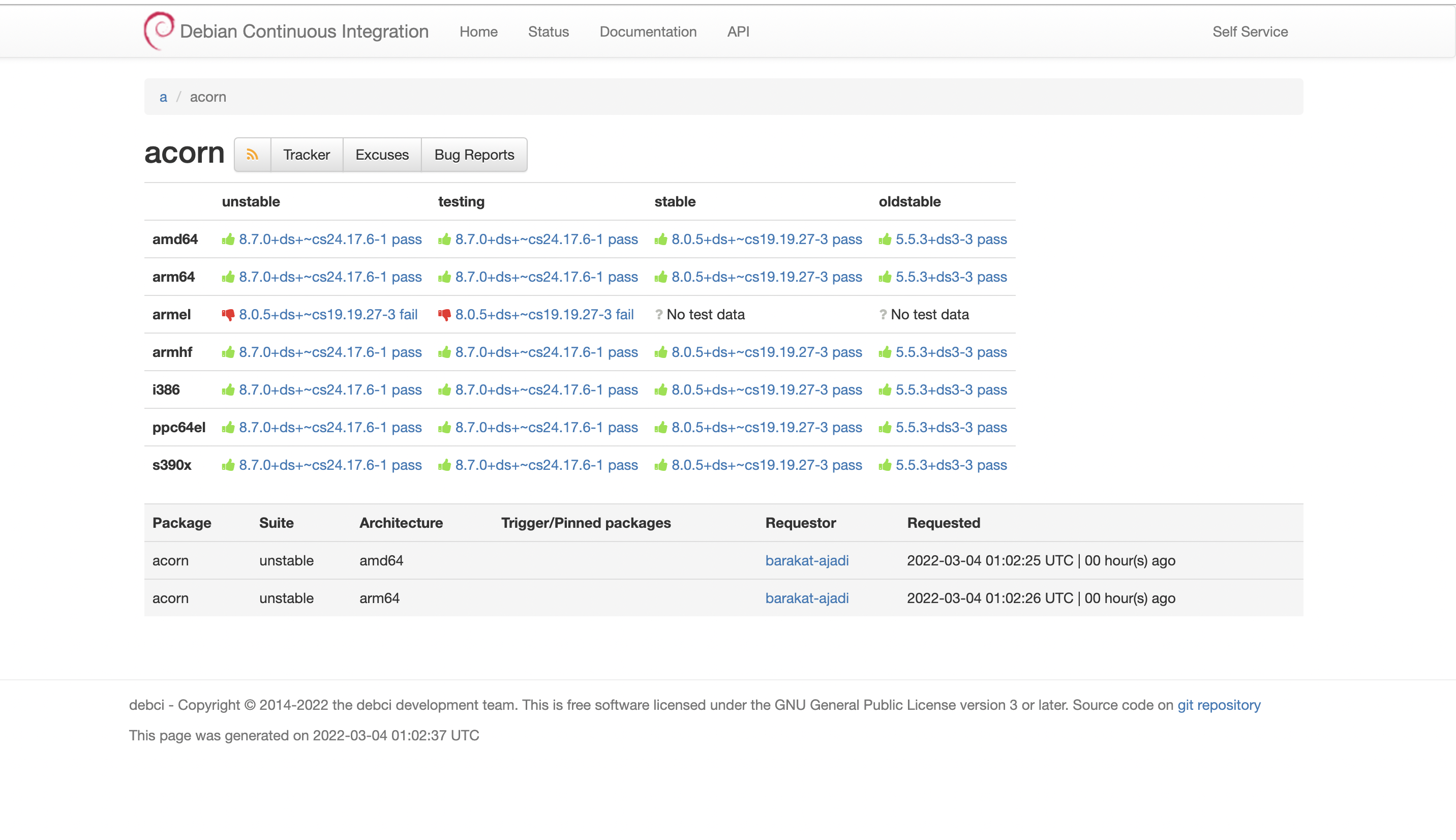Click the large 'acorn' page heading
The height and width of the screenshot is (840, 1456).
[185, 153]
